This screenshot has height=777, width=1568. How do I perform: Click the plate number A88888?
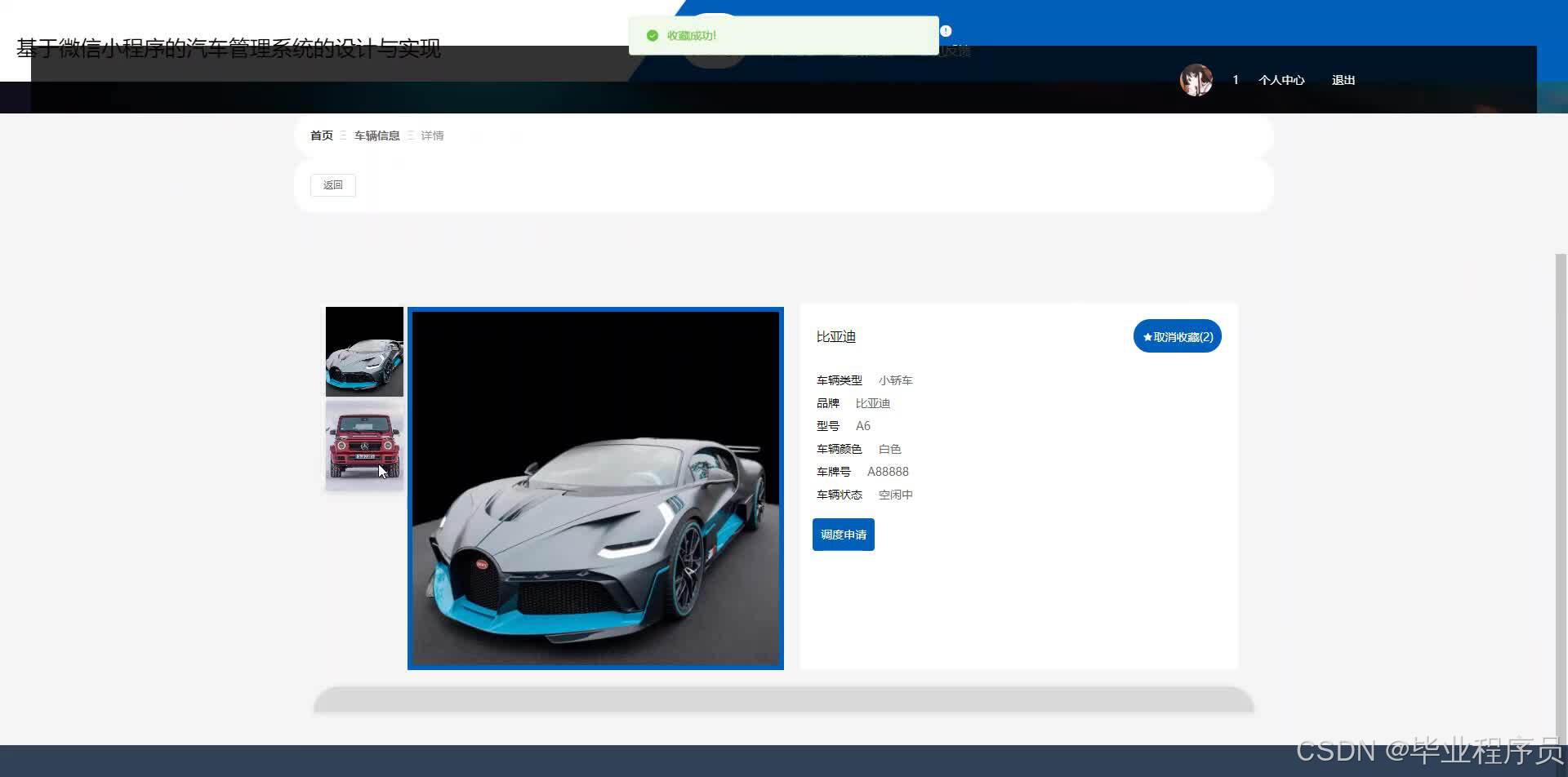tap(888, 472)
